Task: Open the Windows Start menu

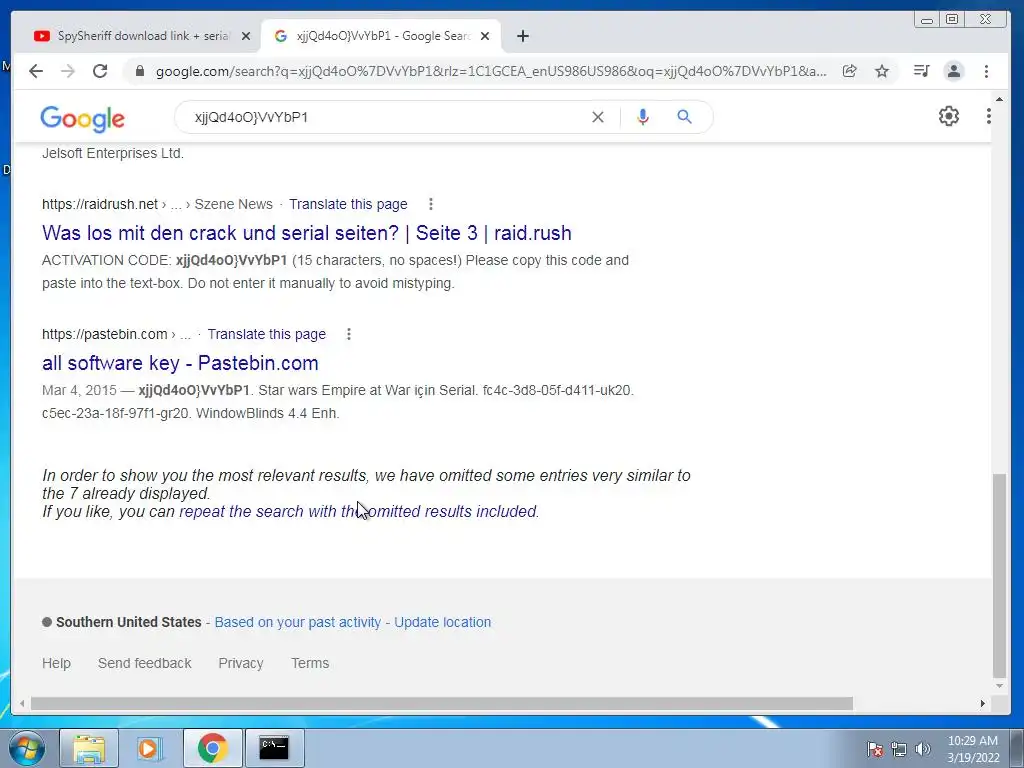Action: [27, 748]
